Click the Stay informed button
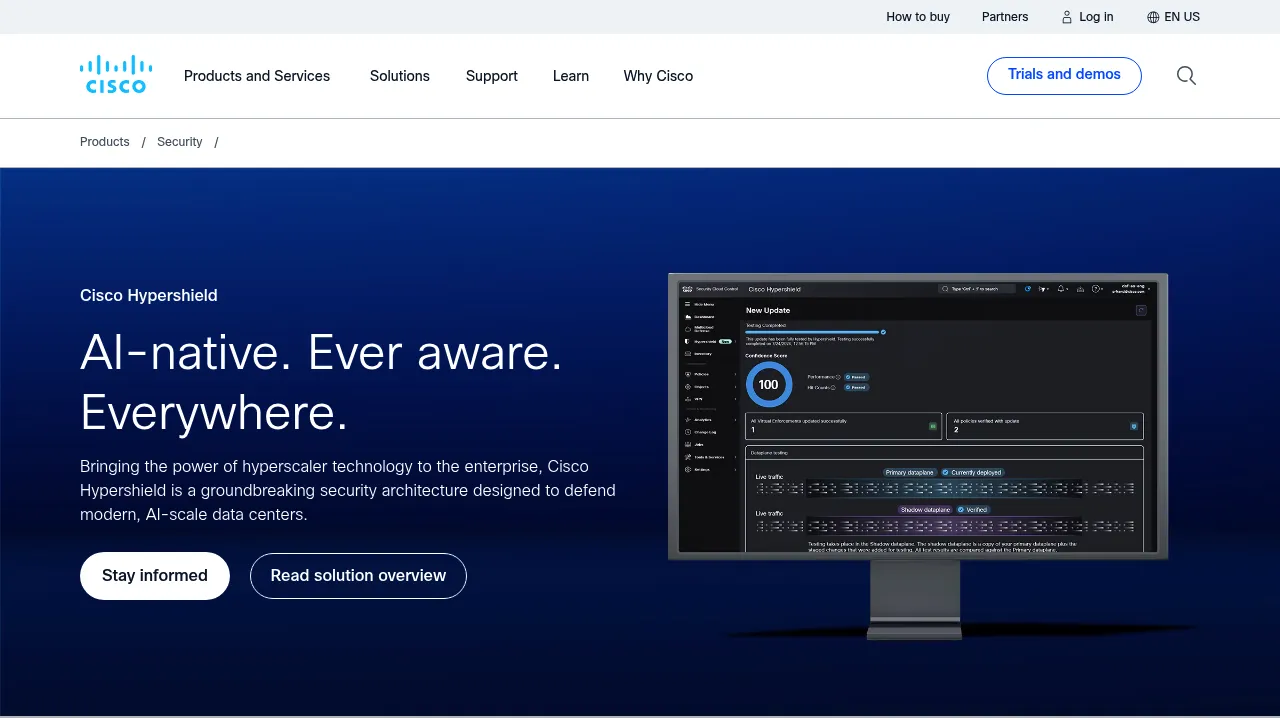The width and height of the screenshot is (1280, 720). (155, 576)
